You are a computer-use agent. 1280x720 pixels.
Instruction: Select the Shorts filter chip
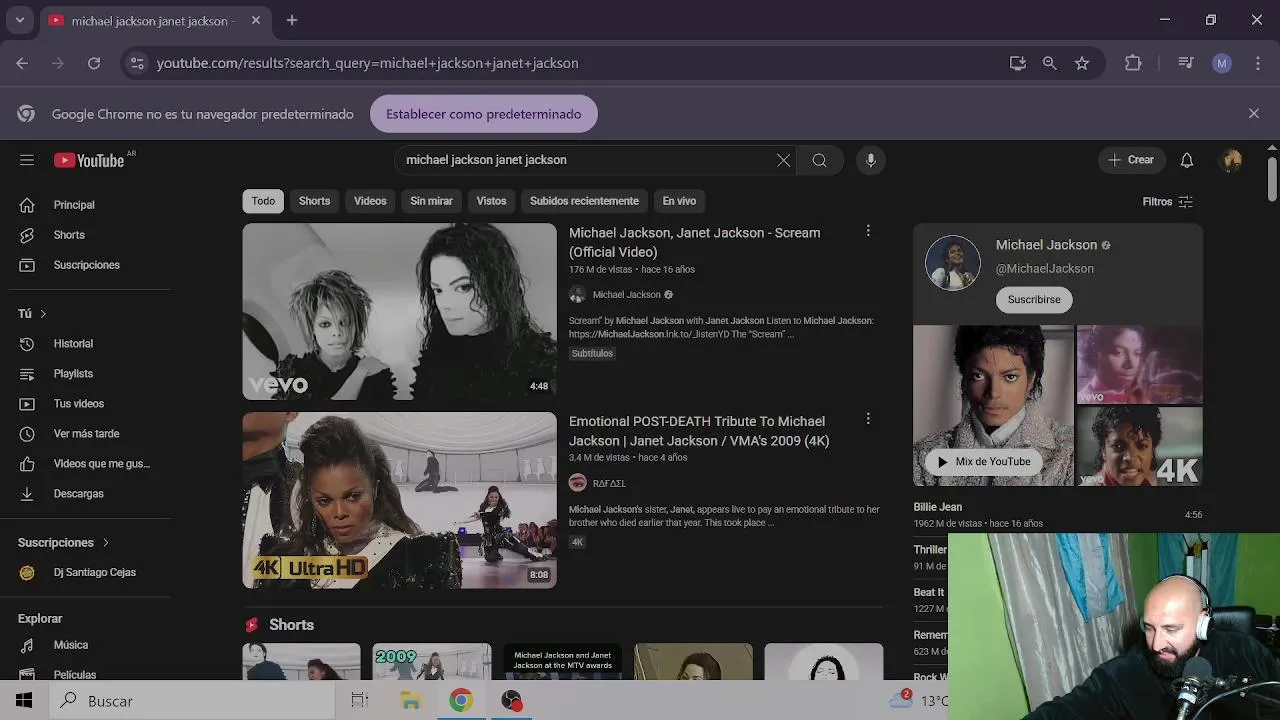coord(314,201)
